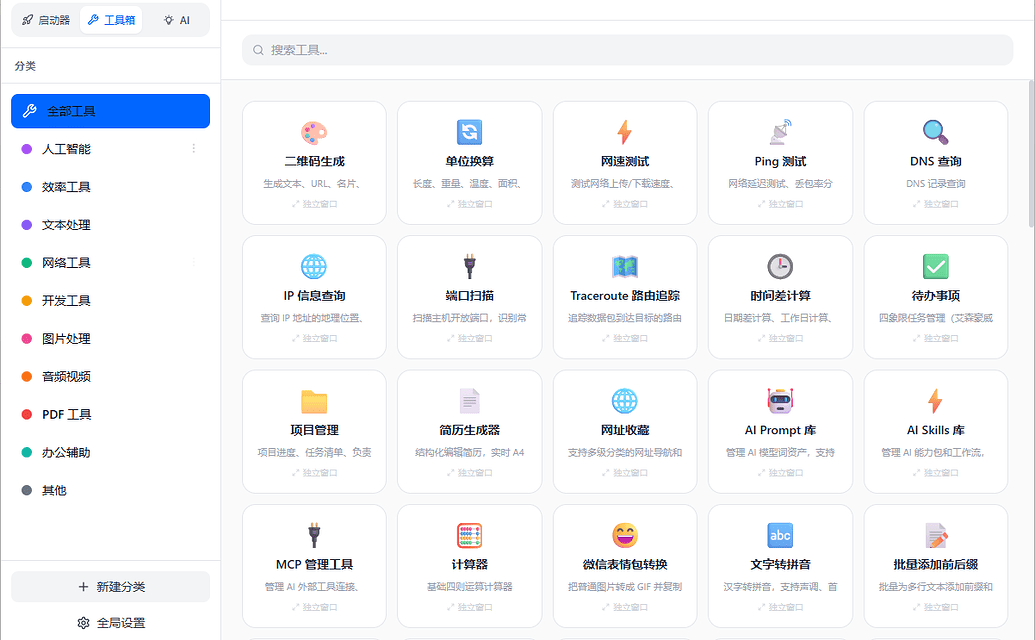Open AI Prompt 库 robot icon

[x=780, y=401]
